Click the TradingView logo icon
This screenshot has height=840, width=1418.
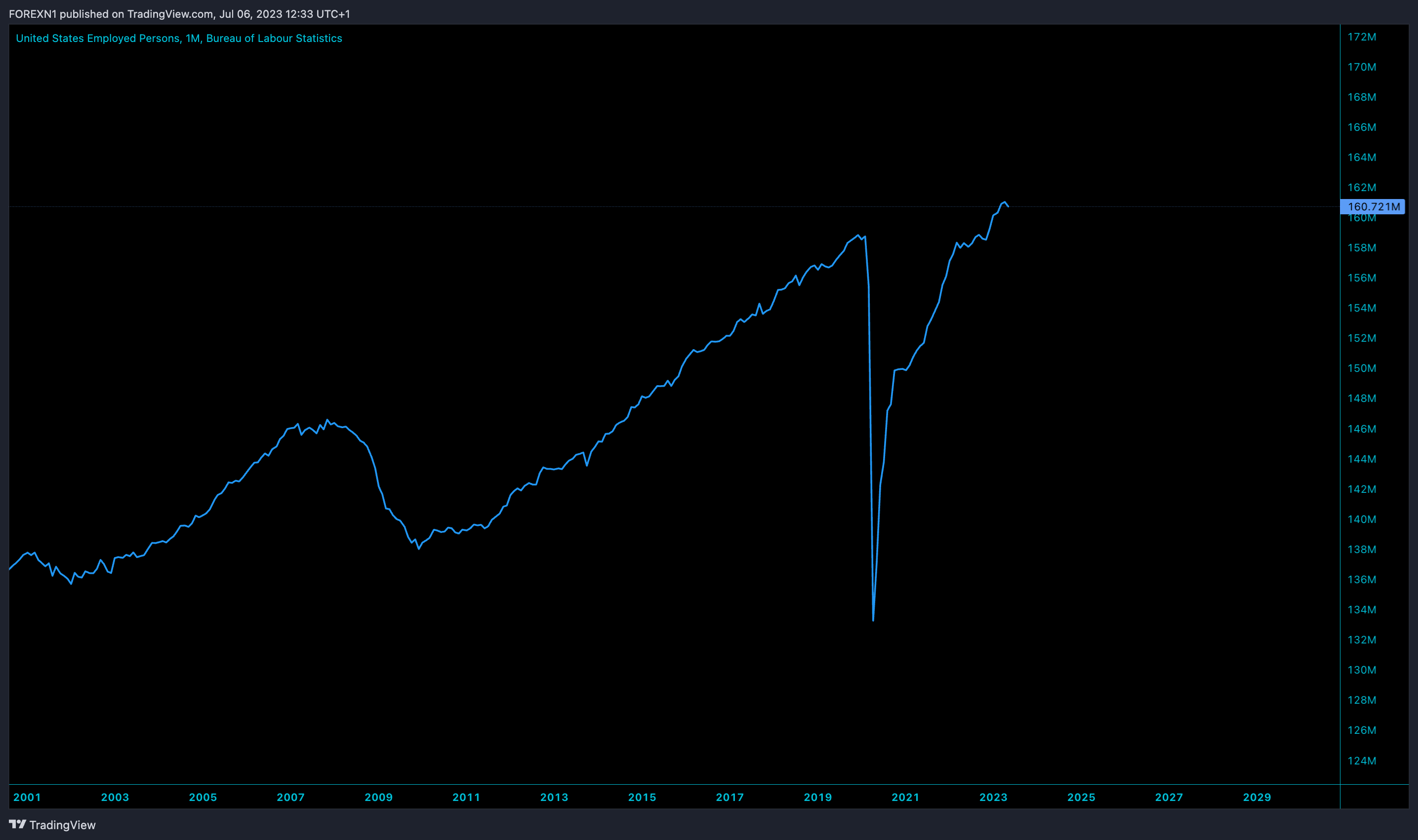(18, 824)
